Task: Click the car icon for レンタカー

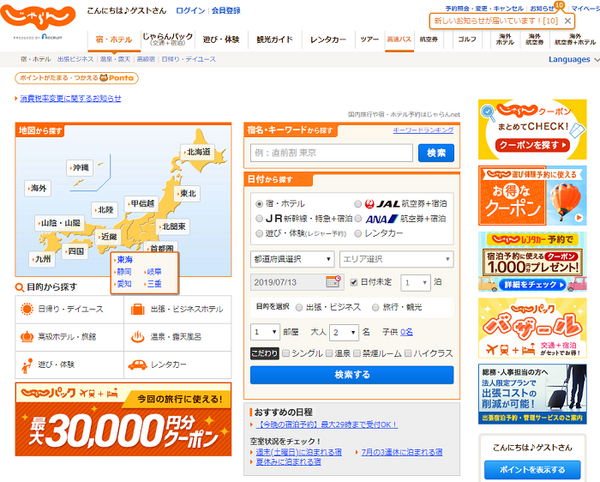Action: 137,365
